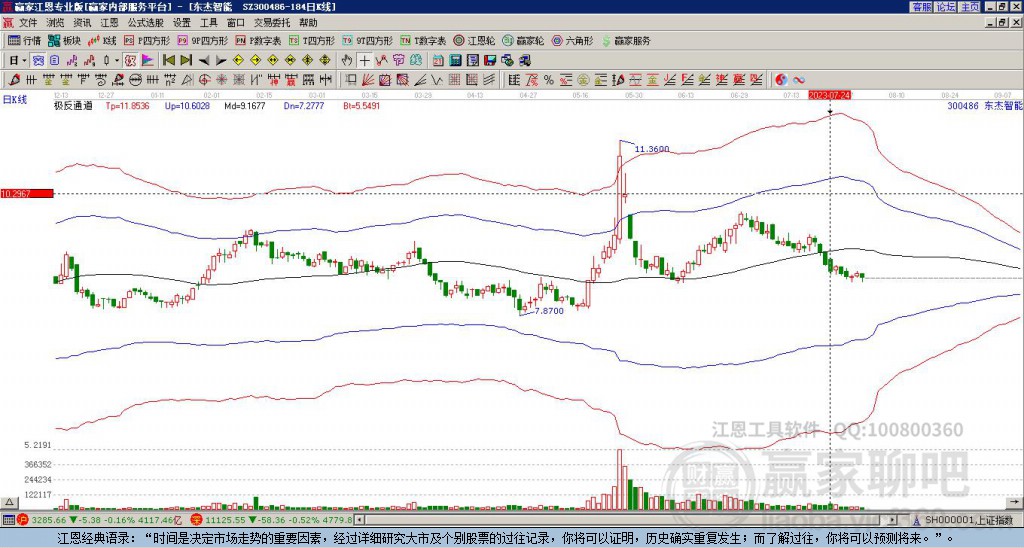
Task: Open the 工具 menu
Action: pyautogui.click(x=208, y=23)
